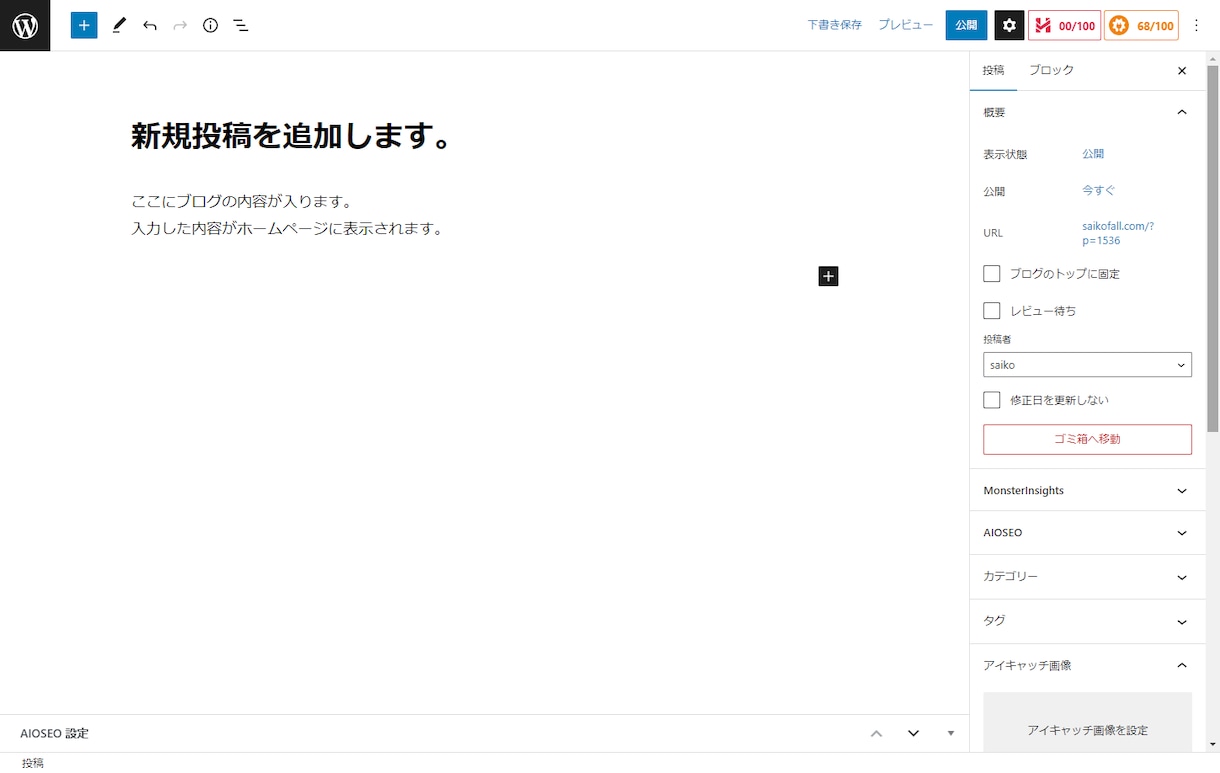This screenshot has width=1220, height=773.
Task: Click the post title 新規投稿を追加します。
Action: pyautogui.click(x=293, y=136)
